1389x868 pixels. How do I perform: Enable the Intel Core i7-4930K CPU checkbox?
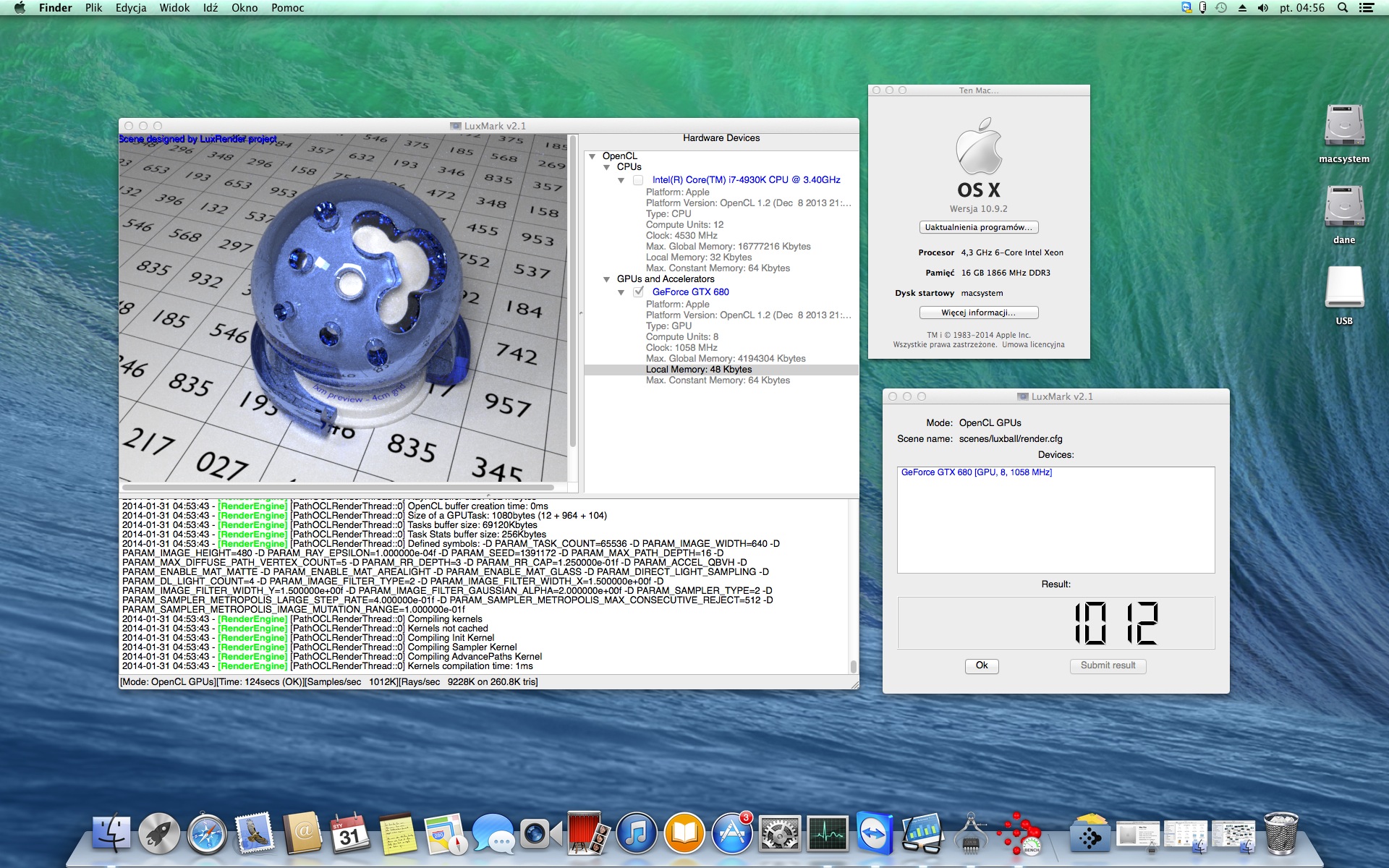(638, 180)
